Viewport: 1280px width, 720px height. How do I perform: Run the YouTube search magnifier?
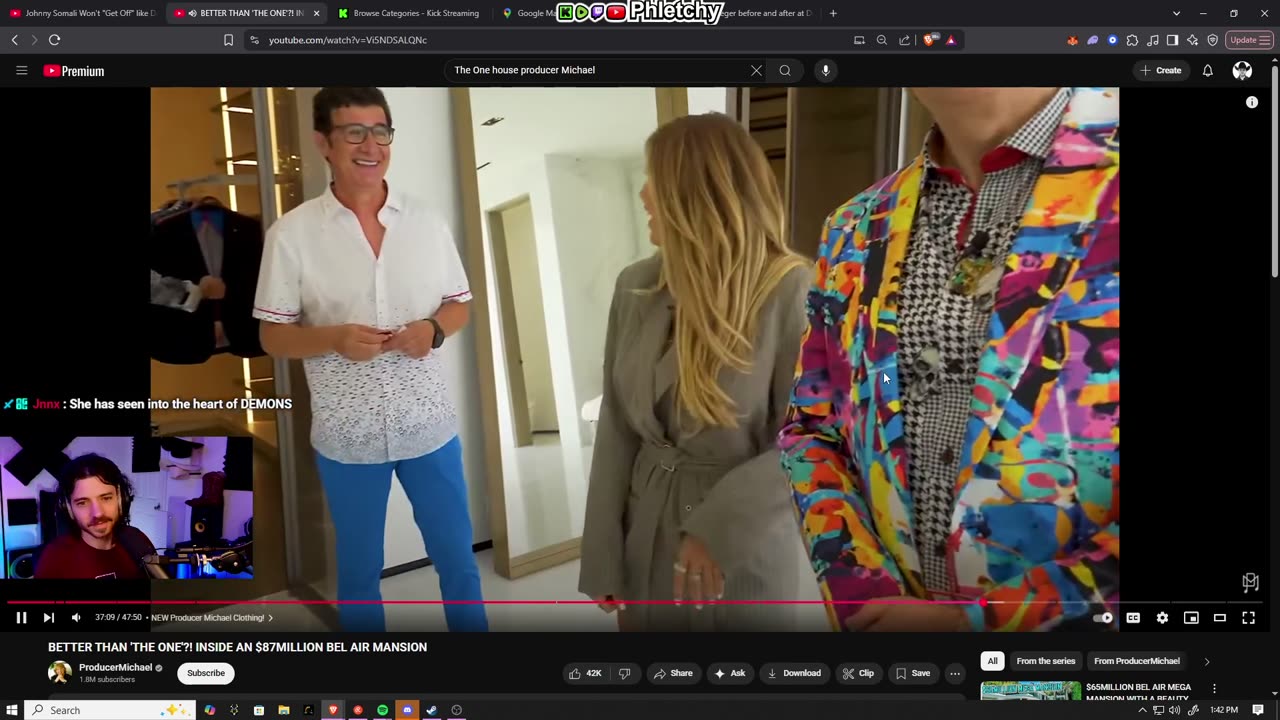(785, 70)
